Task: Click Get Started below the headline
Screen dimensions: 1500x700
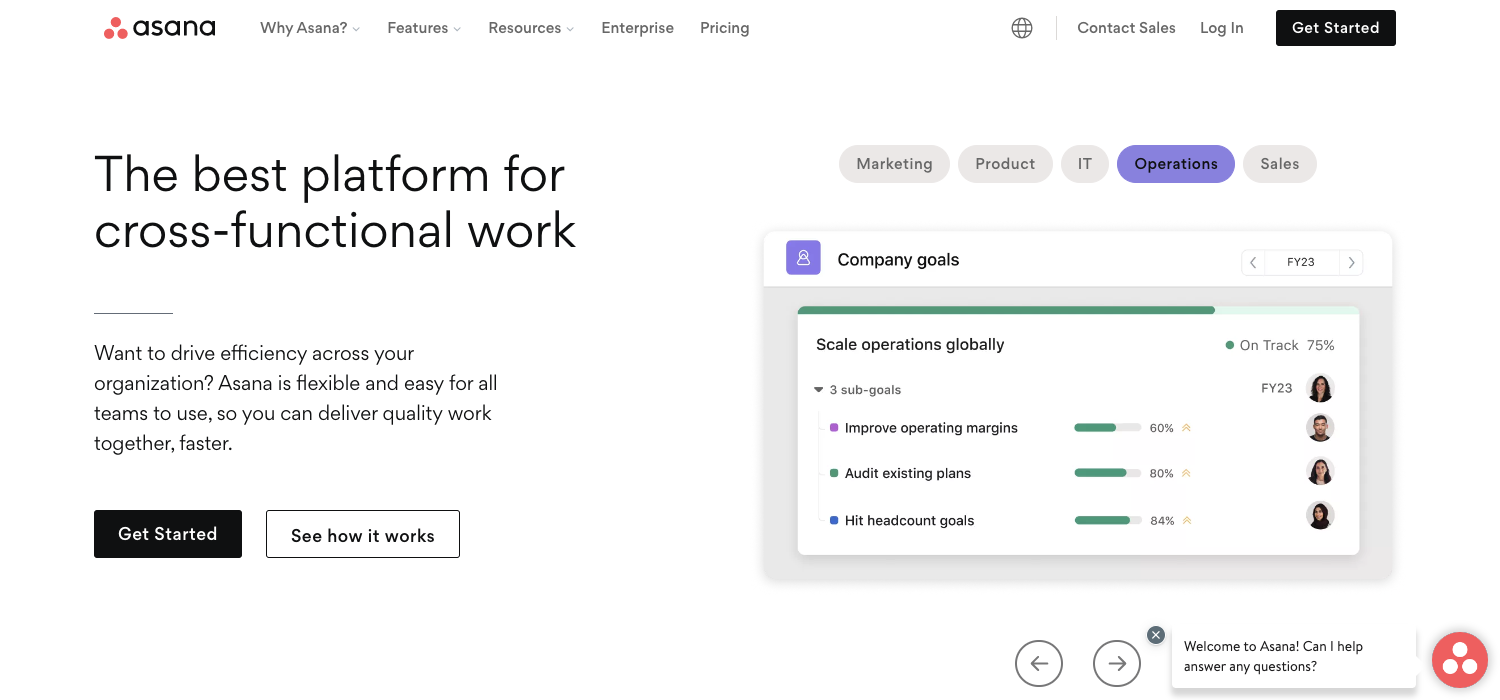Action: click(x=168, y=534)
